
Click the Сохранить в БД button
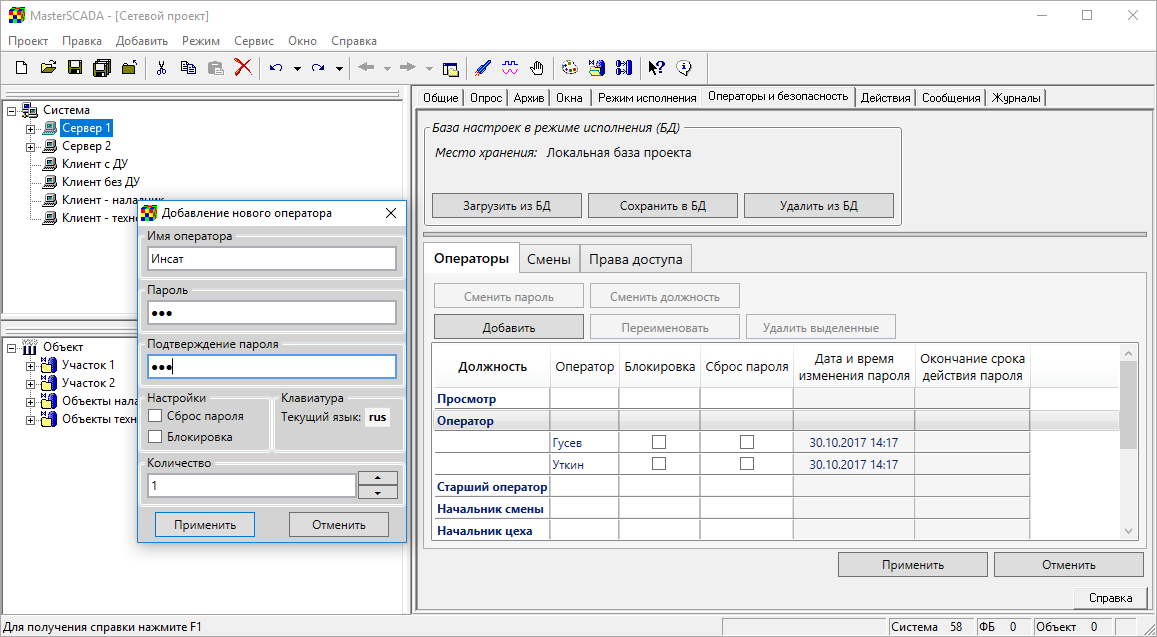point(663,205)
